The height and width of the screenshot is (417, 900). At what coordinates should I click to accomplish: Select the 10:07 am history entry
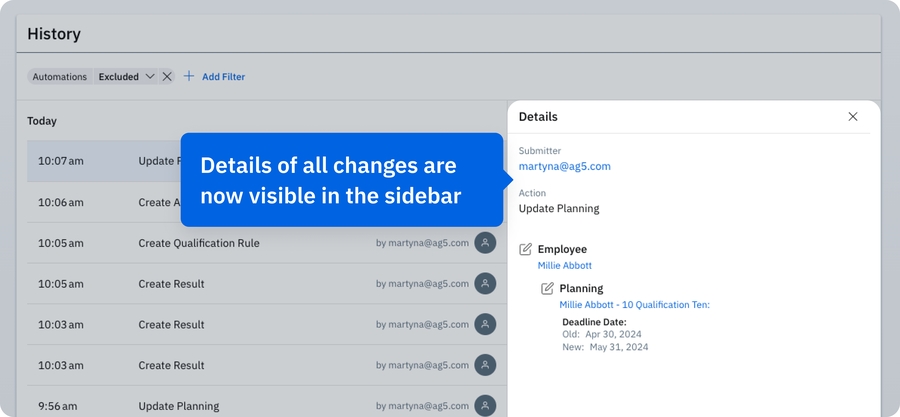pos(100,161)
